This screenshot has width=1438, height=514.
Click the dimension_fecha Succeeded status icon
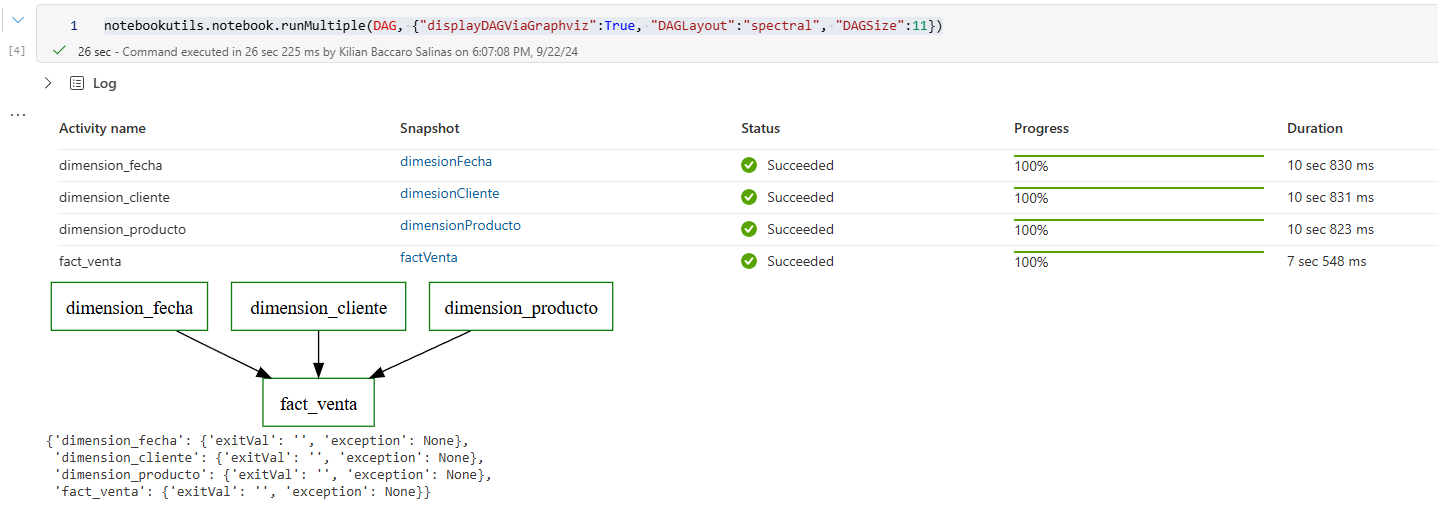click(749, 165)
